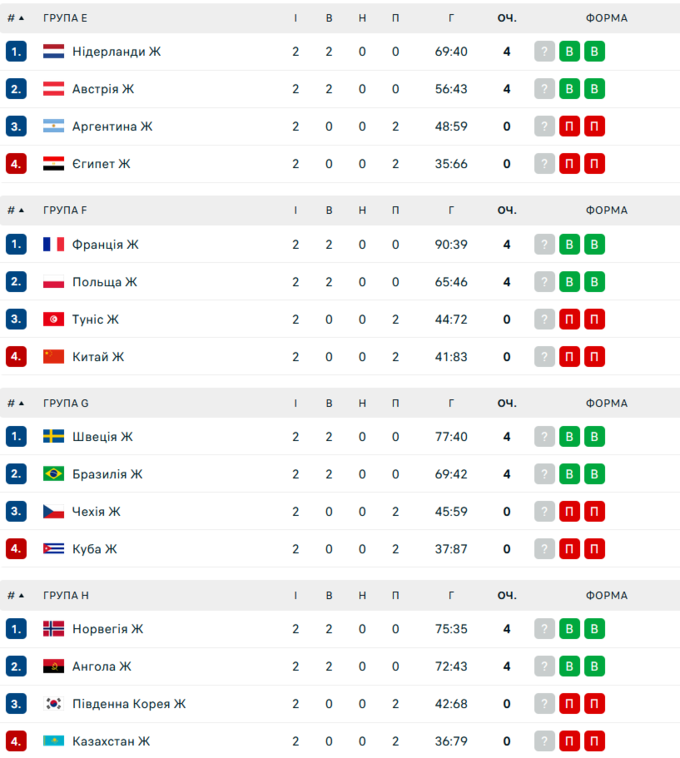
Task: Click the ОЧ. column header in Група F
Action: point(507,210)
